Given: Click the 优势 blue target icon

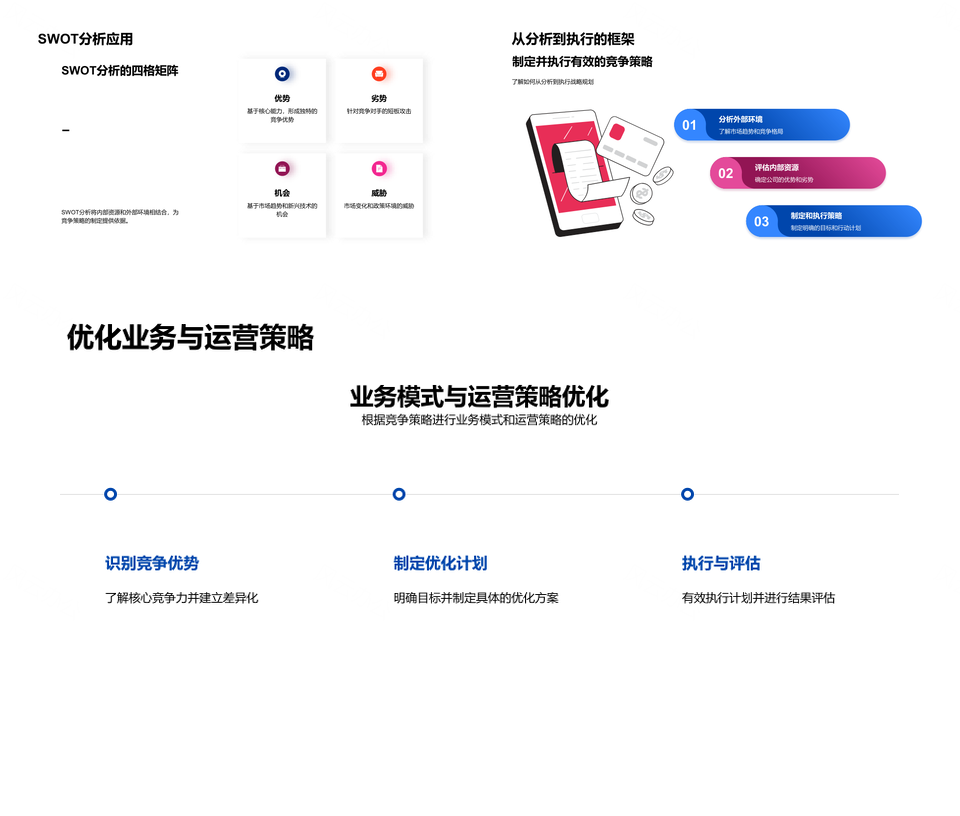Looking at the screenshot, I should click(x=282, y=74).
